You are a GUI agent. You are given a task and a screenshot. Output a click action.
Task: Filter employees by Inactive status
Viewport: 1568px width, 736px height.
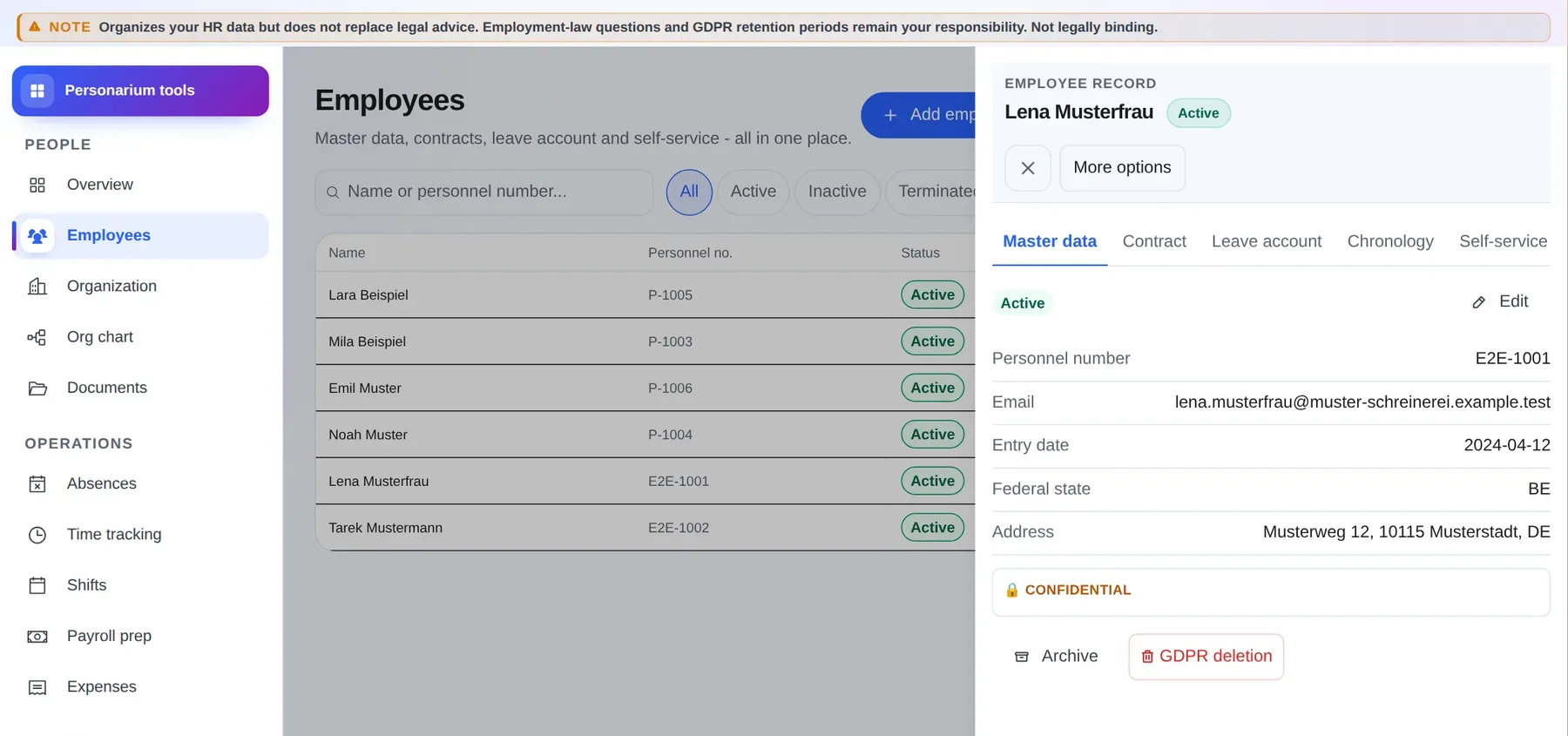[x=837, y=192]
